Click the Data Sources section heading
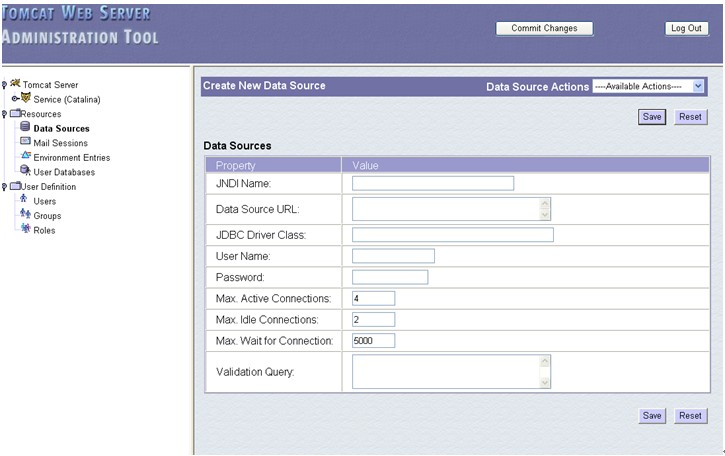This screenshot has height=456, width=725. click(x=237, y=146)
